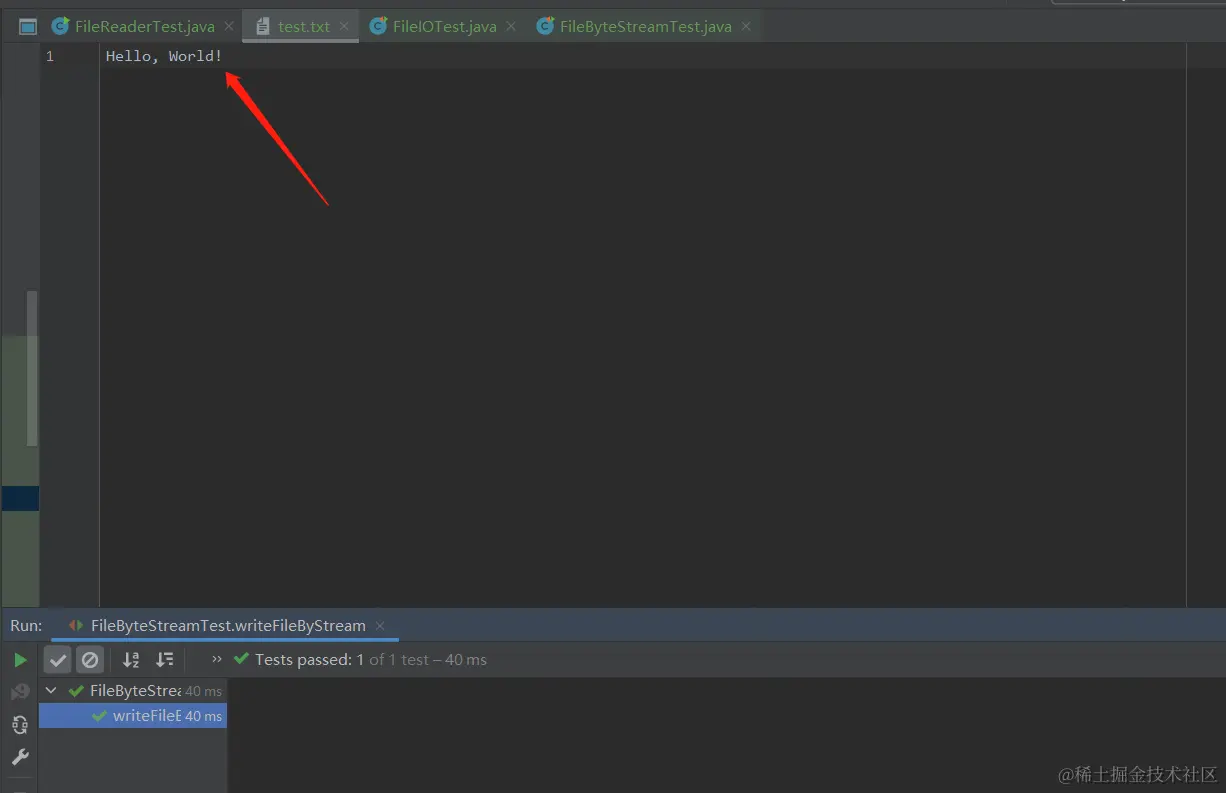Switch to the test.txt tab
1226x793 pixels.
303,26
